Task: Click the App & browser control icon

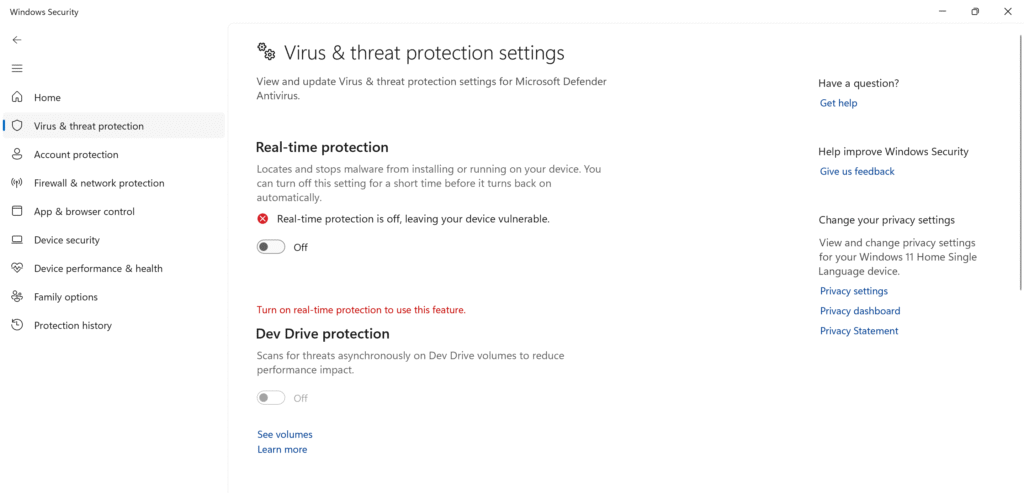Action: [x=17, y=212]
